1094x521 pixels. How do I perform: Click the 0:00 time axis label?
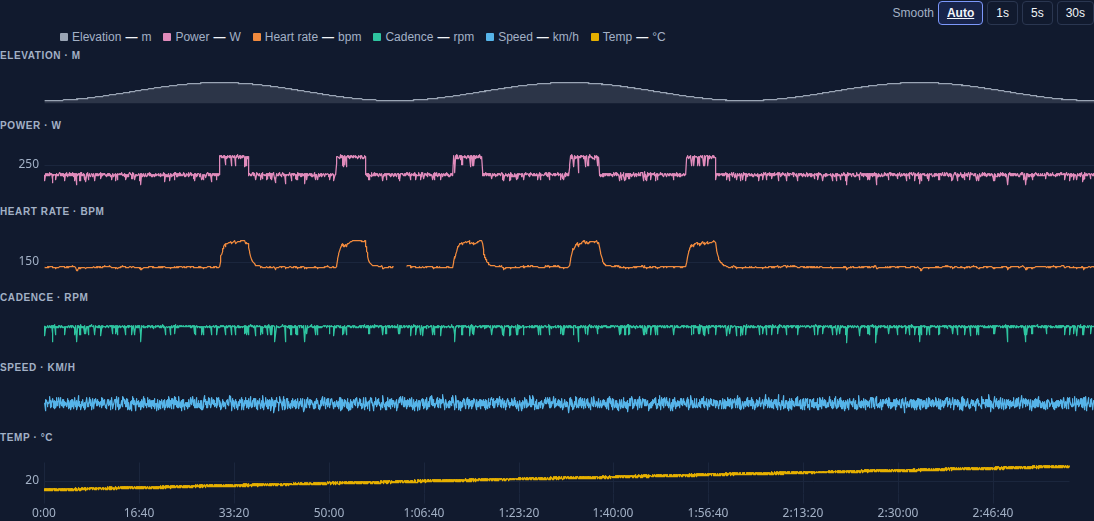[45, 513]
